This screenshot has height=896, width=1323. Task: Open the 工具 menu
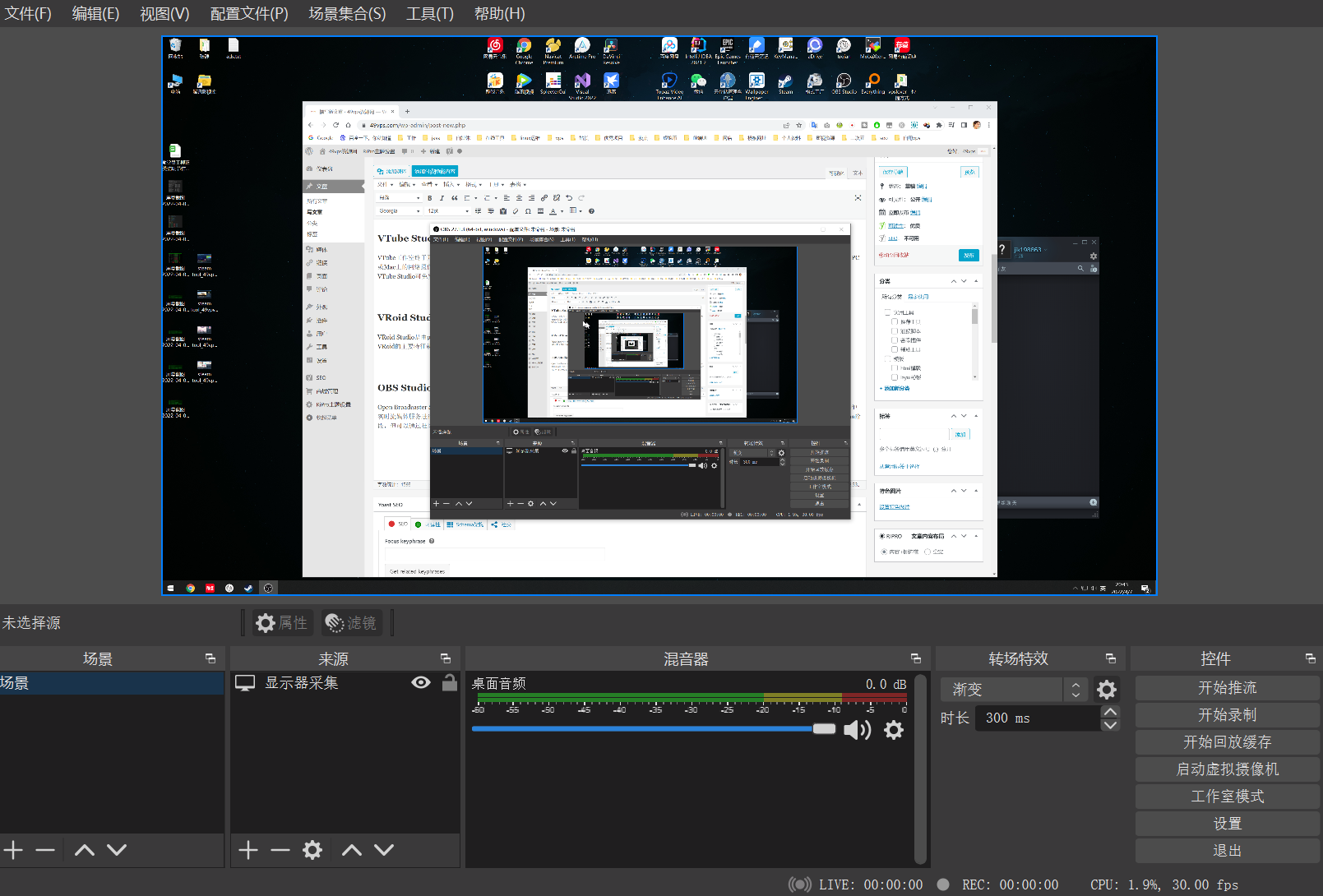coord(429,14)
